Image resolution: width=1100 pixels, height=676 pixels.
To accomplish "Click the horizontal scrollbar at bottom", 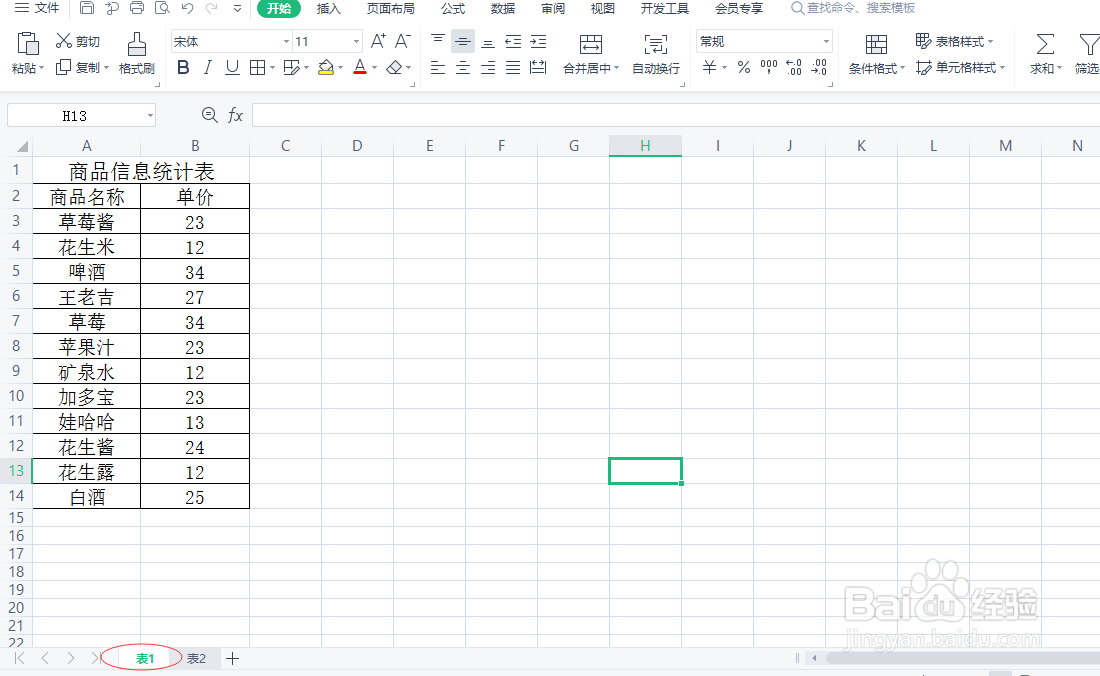I will pyautogui.click(x=962, y=658).
